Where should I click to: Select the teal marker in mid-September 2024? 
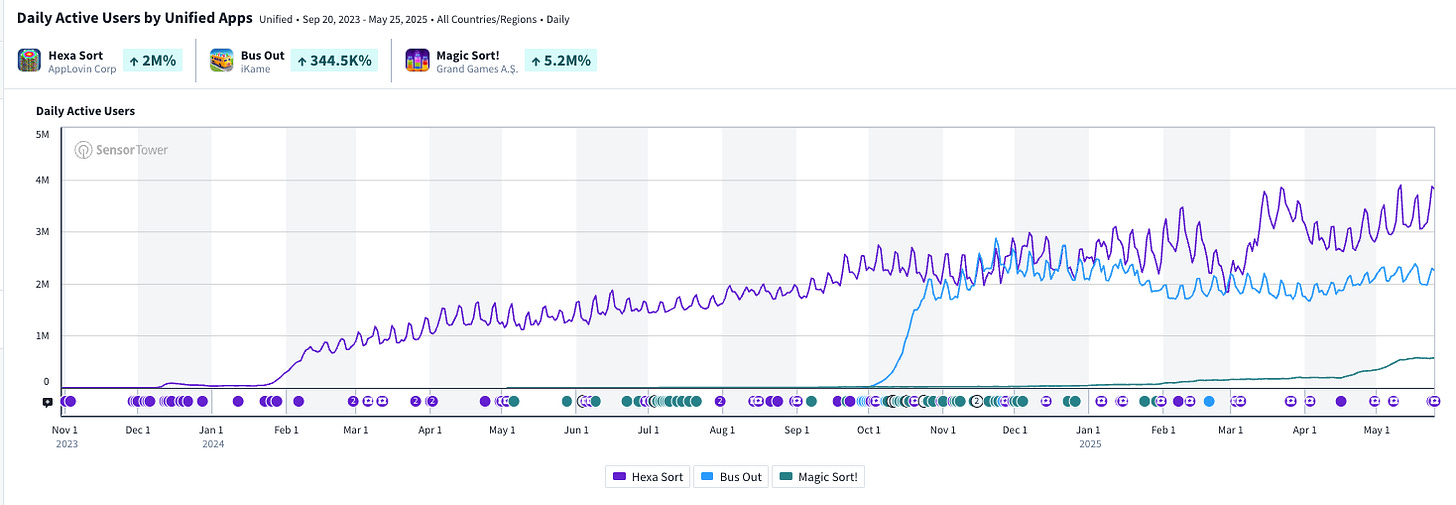811,401
